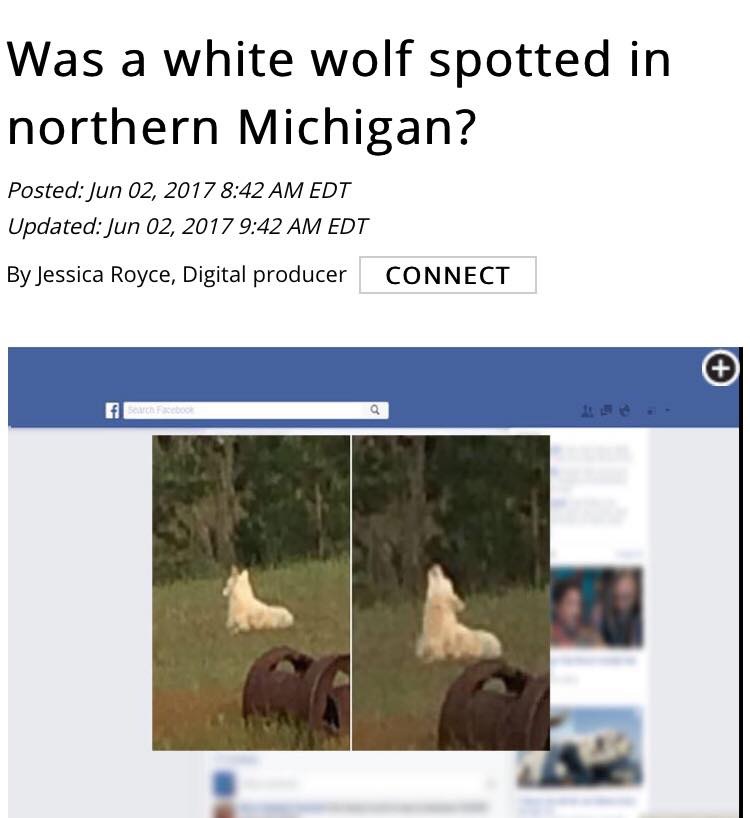Open the Facebook notifications globe icon
This screenshot has height=818, width=750.
click(624, 411)
